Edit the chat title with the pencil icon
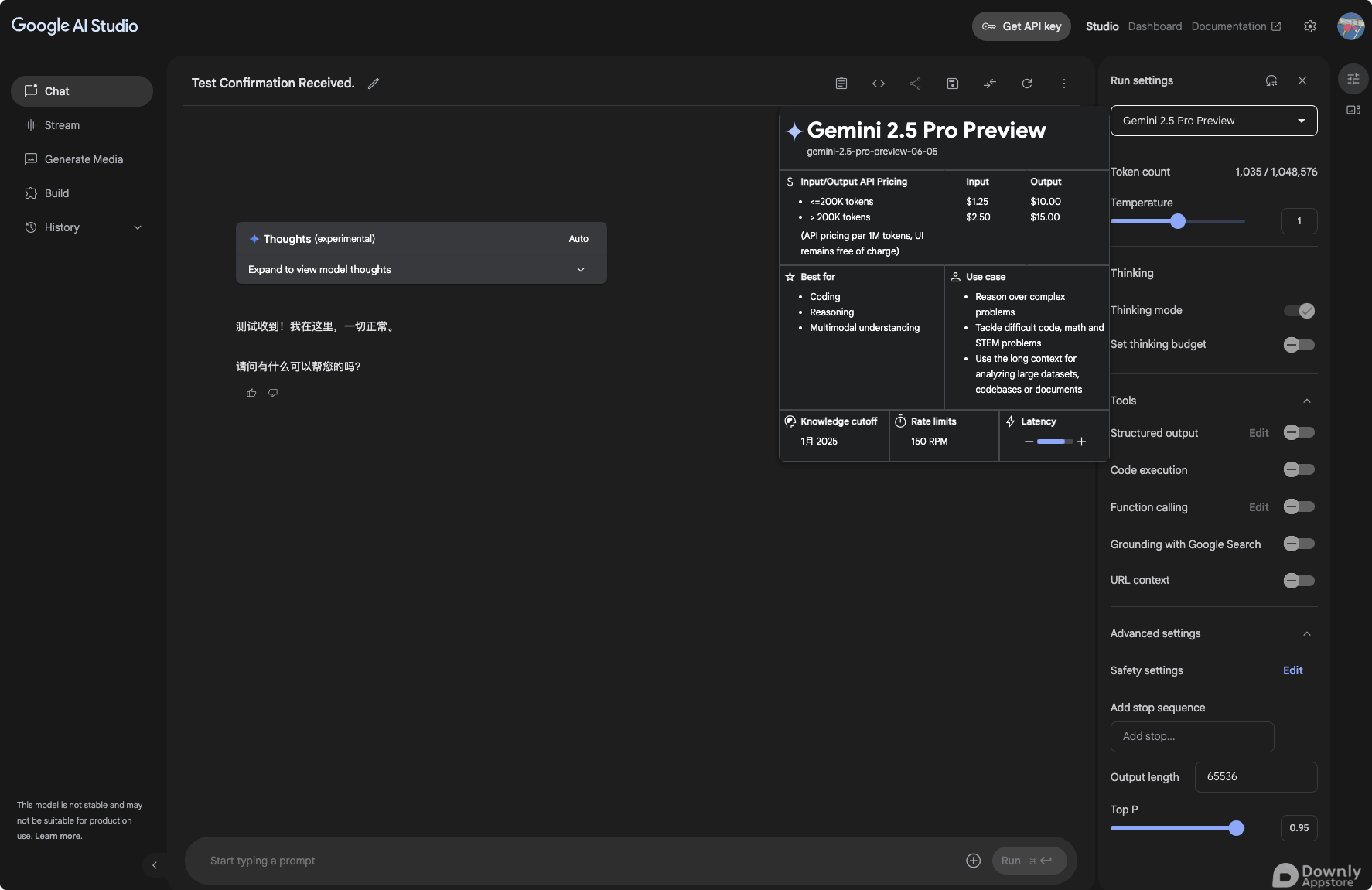This screenshot has width=1372, height=890. click(x=374, y=84)
